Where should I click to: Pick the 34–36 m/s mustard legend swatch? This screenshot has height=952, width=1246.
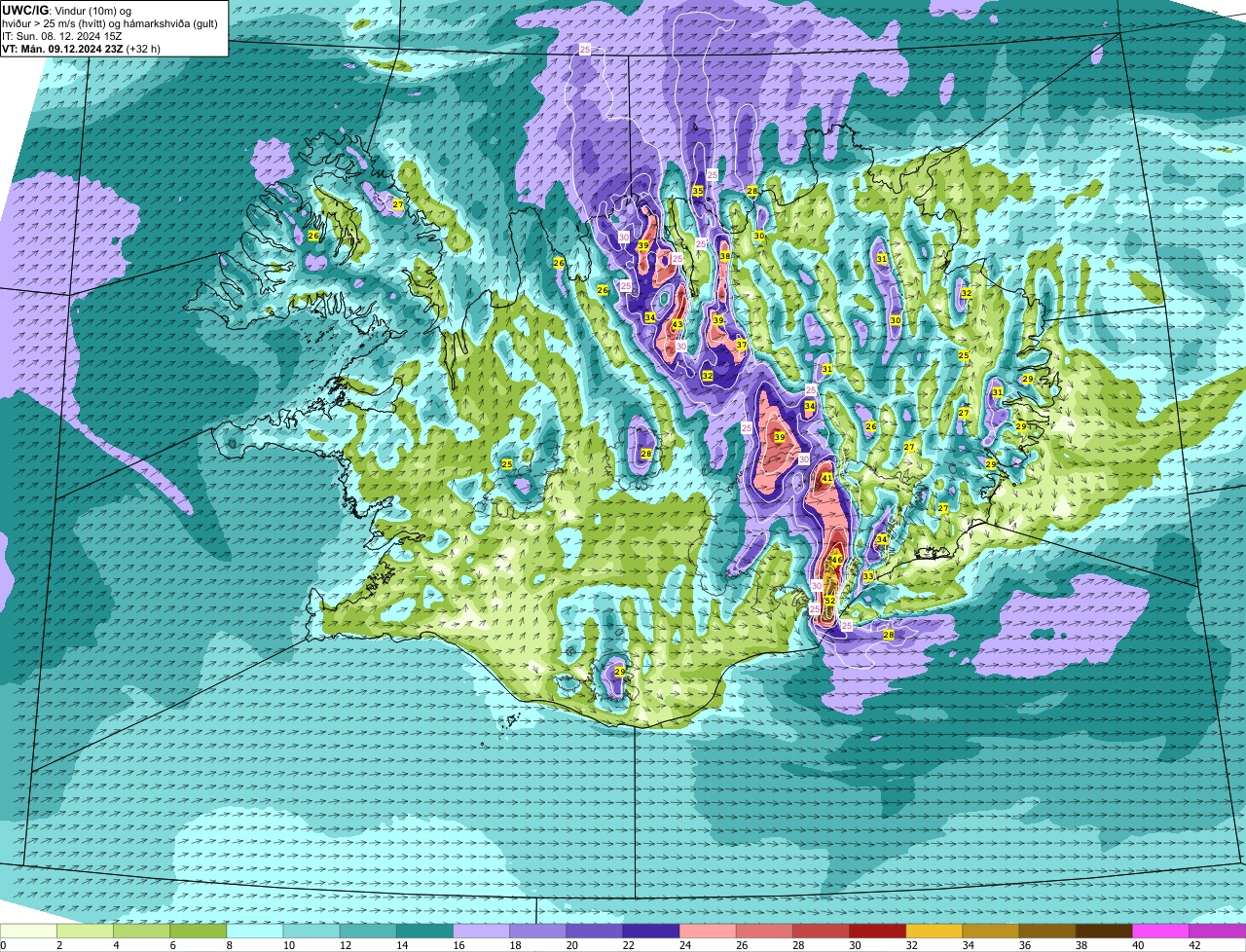[x=992, y=932]
